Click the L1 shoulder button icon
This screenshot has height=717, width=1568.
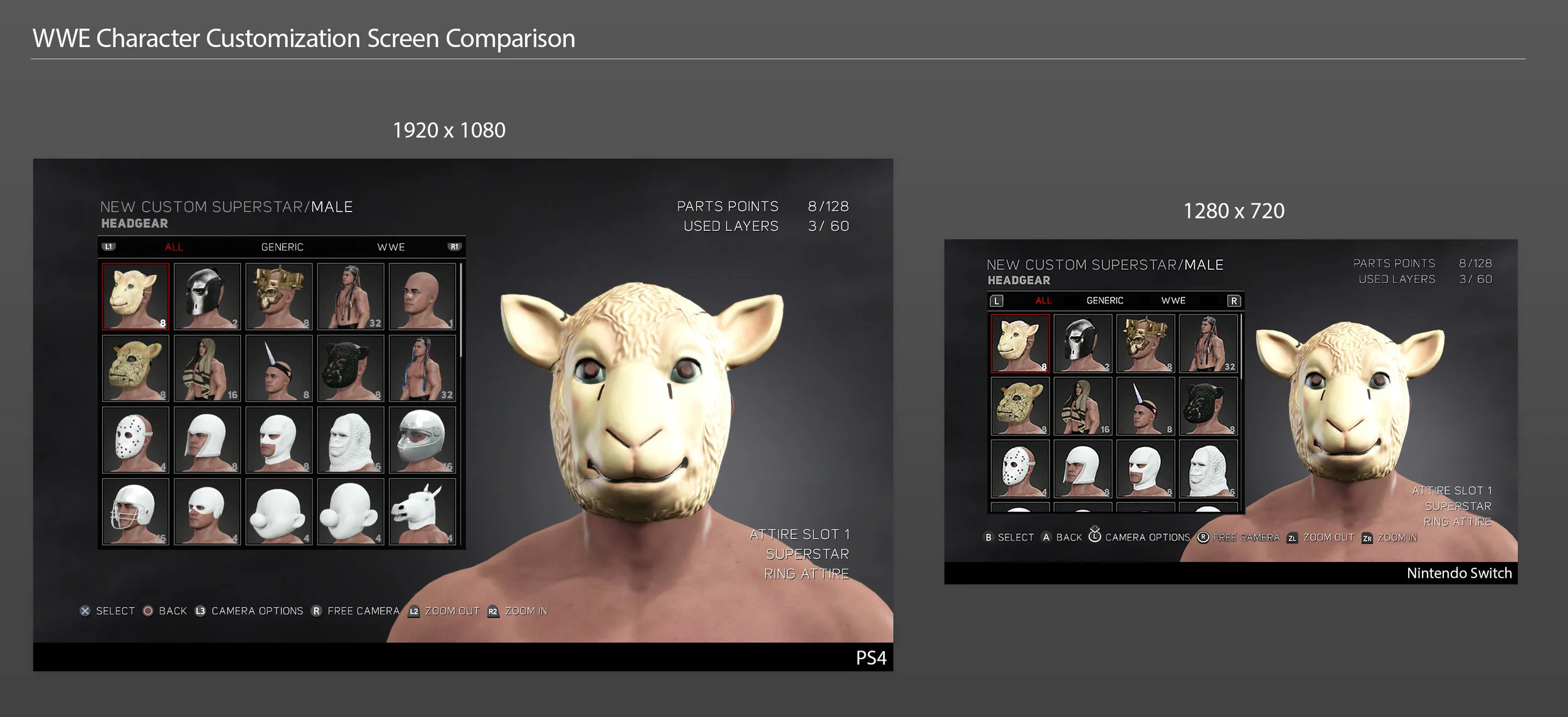(x=109, y=247)
